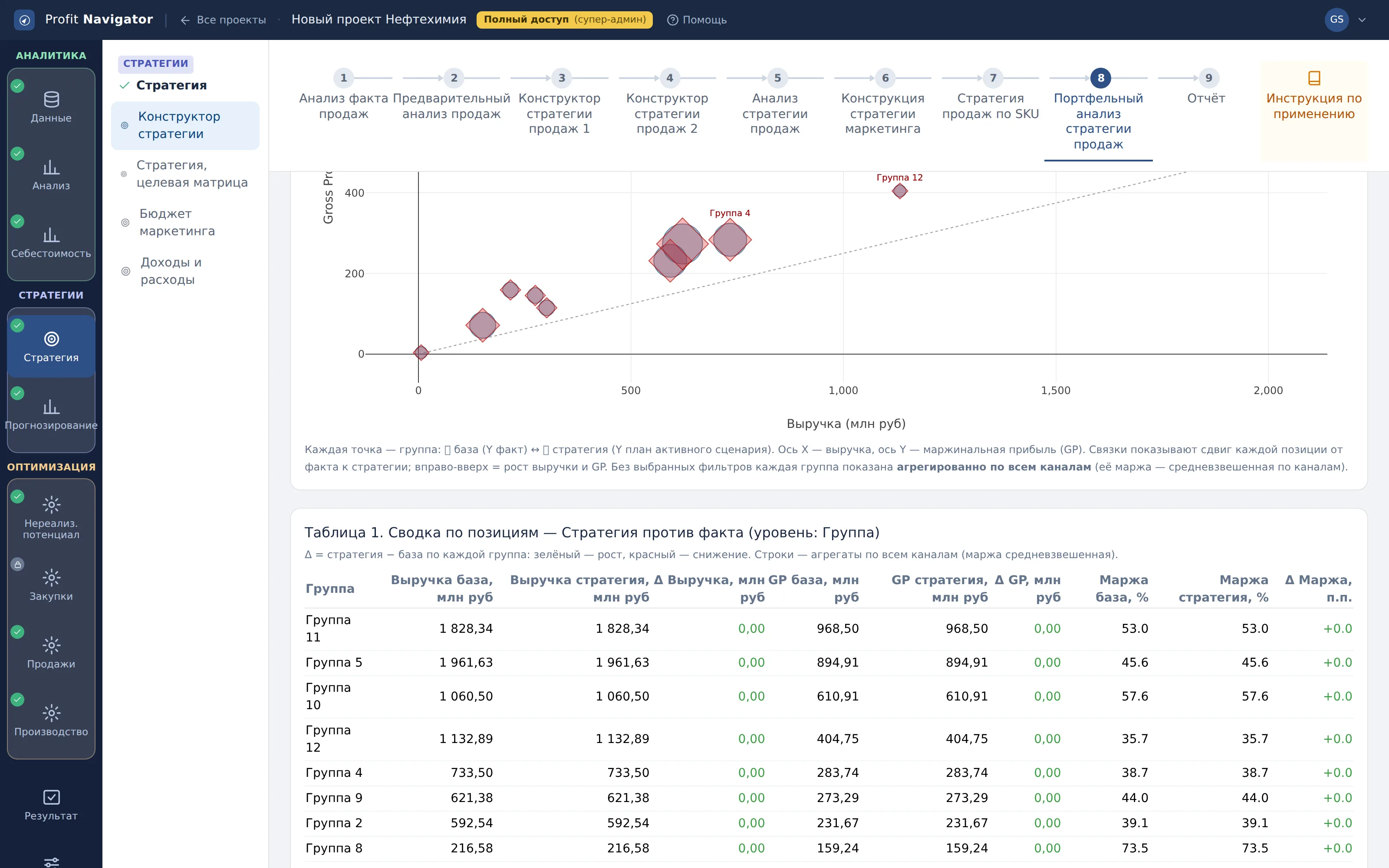Screen dimensions: 1389x868
Task: Go to step 6 Конструкция стратегии маркетинга
Action: pos(883,102)
